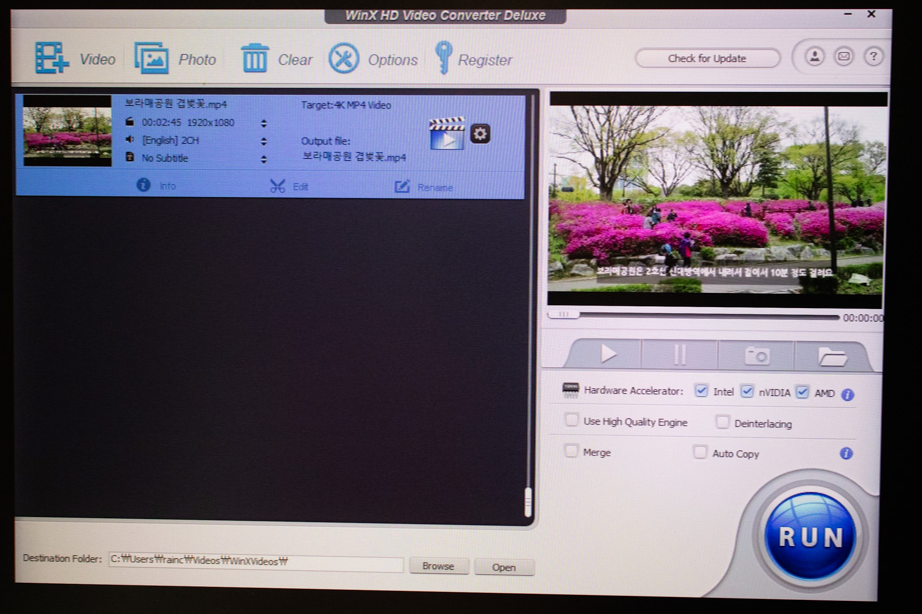Screen dimensions: 922x614
Task: Click the Info text link
Action: (x=168, y=186)
